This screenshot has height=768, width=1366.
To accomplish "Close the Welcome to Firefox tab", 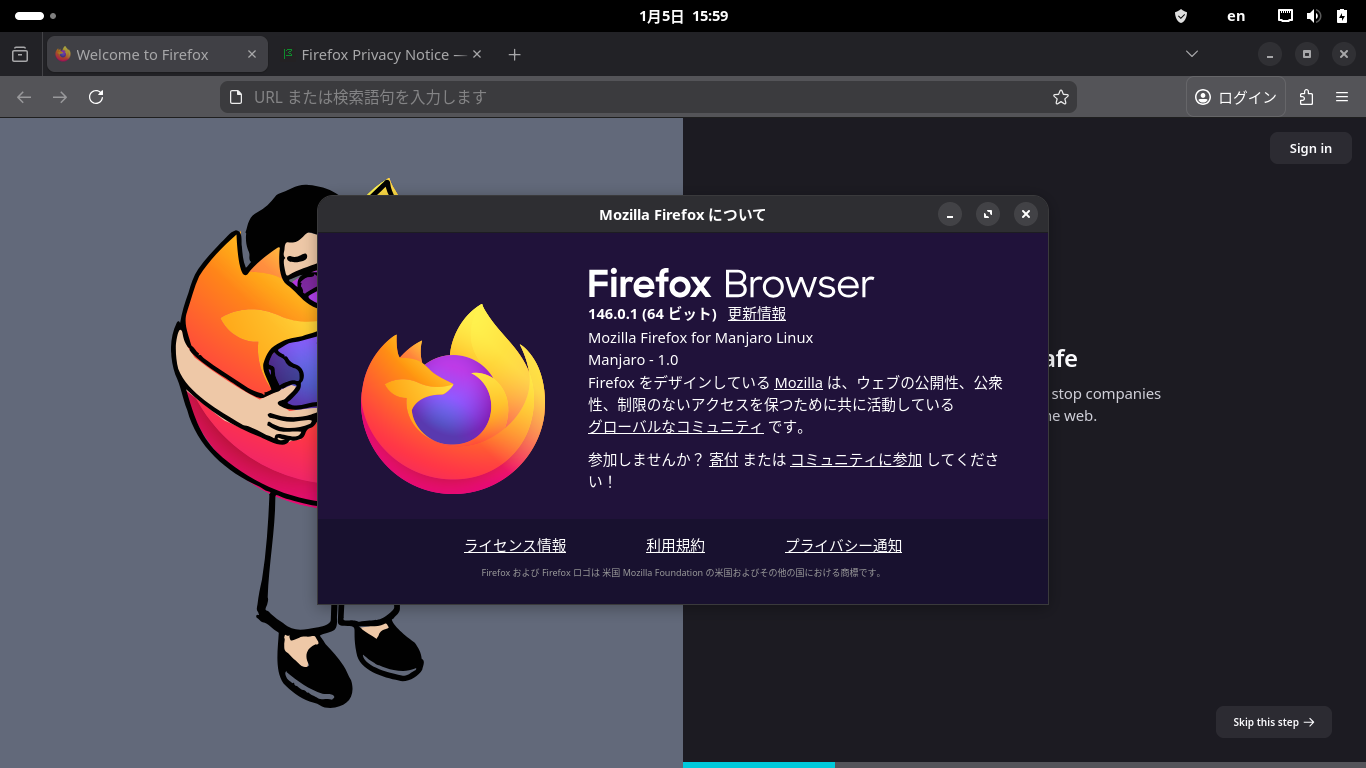I will [252, 54].
